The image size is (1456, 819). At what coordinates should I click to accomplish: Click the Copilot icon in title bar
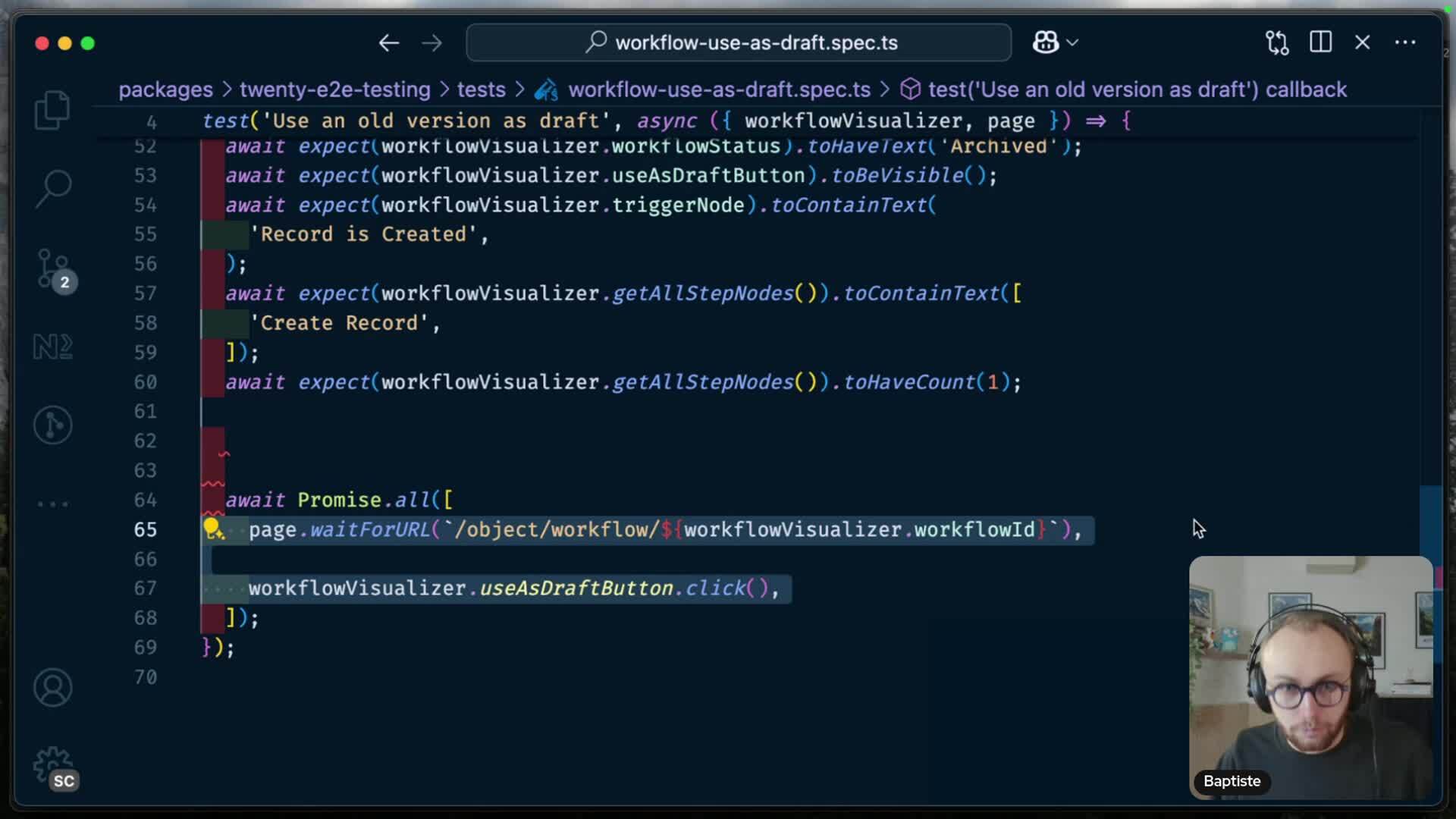click(x=1045, y=42)
